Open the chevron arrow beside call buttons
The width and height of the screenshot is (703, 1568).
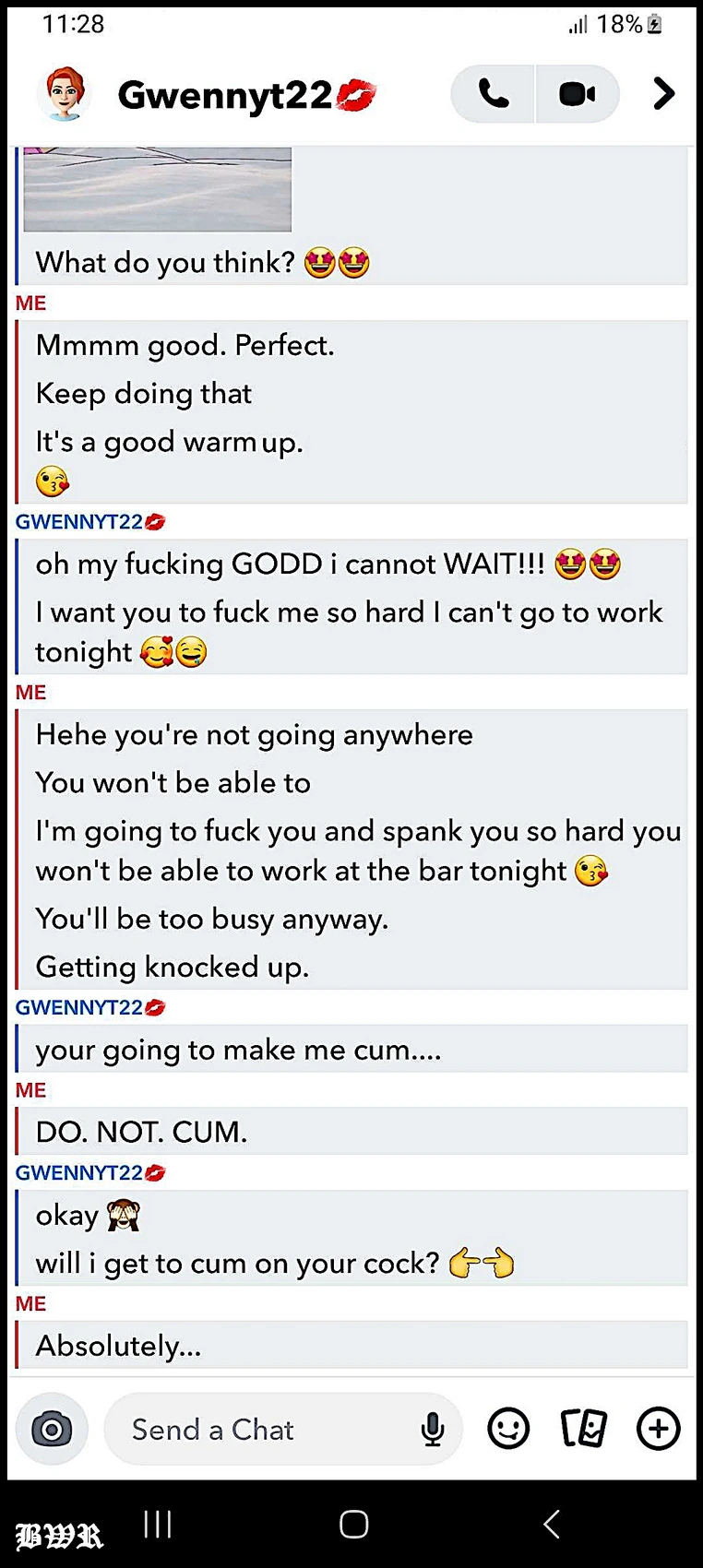click(x=663, y=94)
